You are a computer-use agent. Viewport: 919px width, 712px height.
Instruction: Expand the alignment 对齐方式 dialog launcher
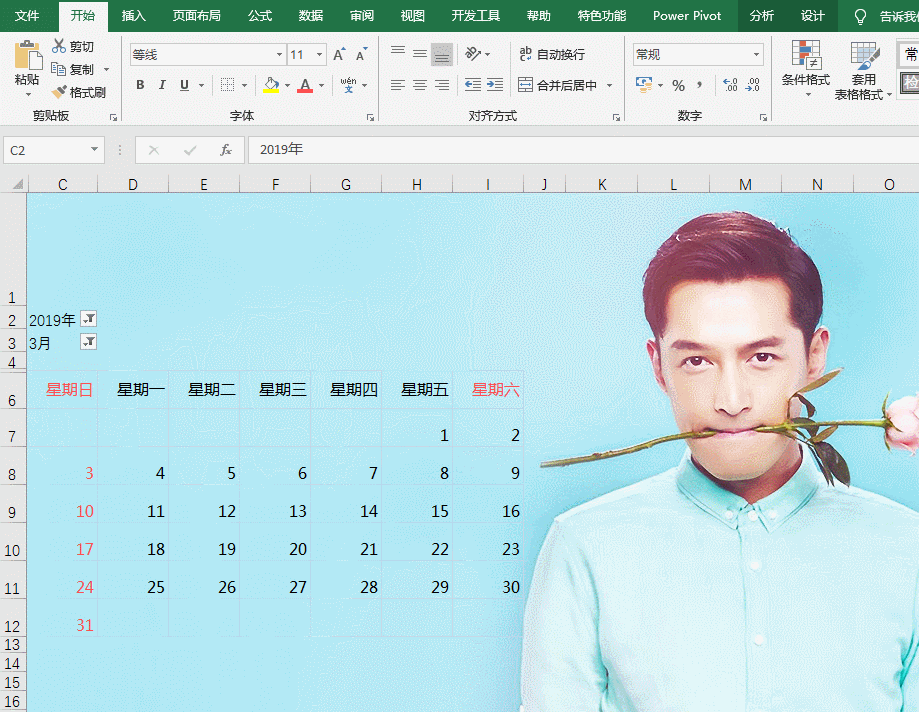[617, 118]
